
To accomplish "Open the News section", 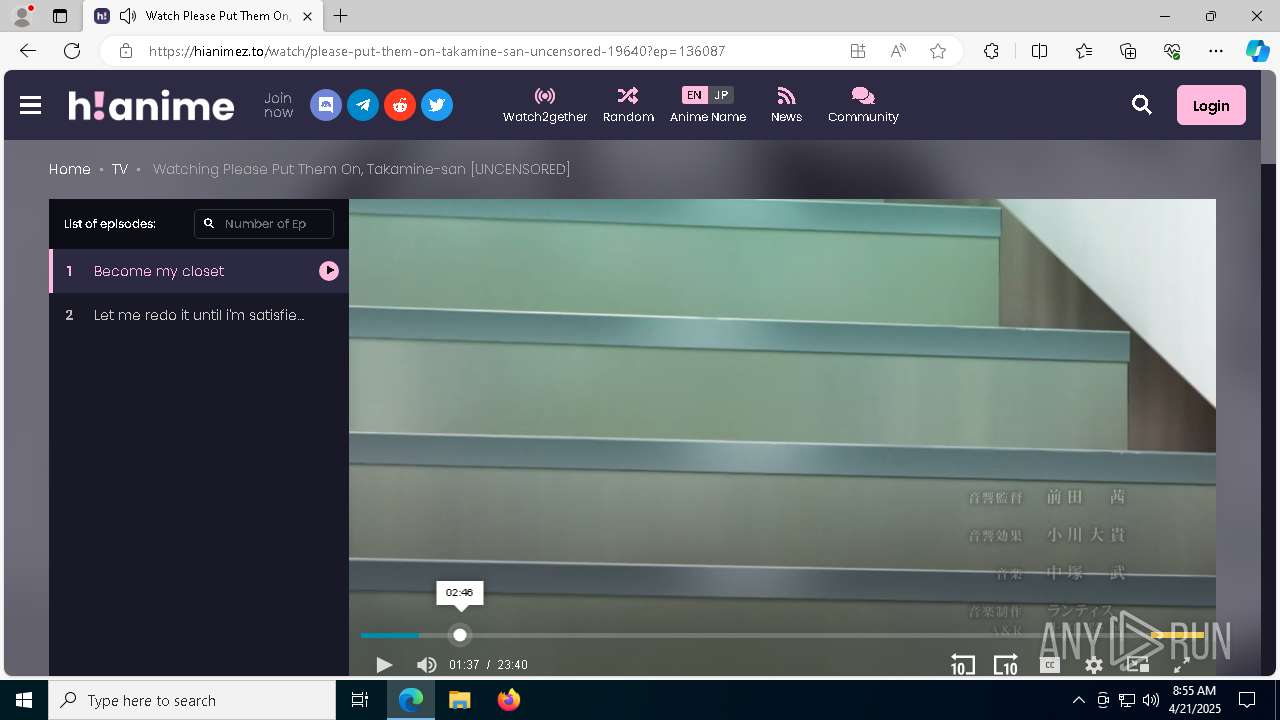I will [x=786, y=105].
